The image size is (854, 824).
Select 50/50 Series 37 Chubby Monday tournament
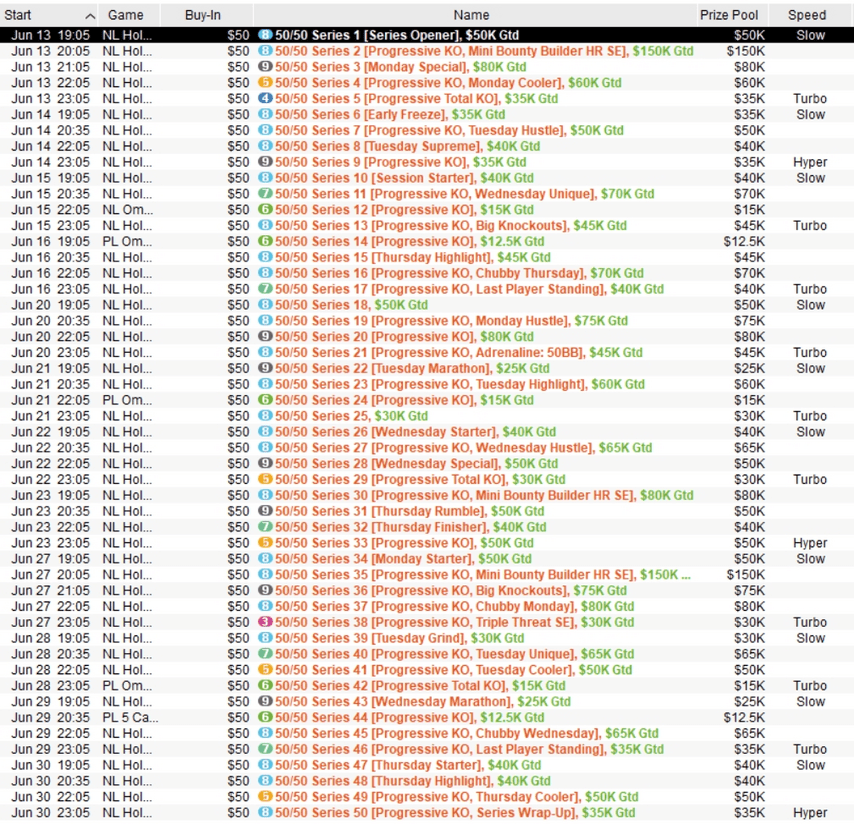pos(427,606)
